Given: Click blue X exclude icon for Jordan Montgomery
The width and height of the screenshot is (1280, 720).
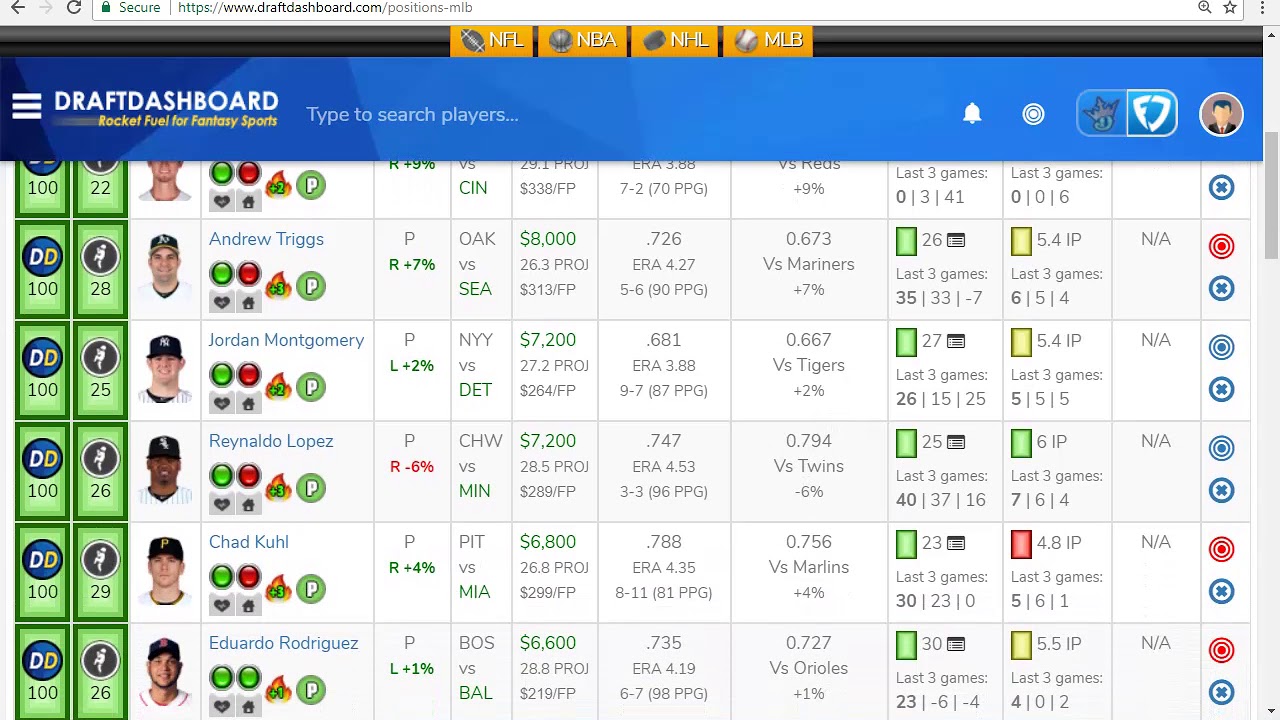Looking at the screenshot, I should tap(1221, 390).
